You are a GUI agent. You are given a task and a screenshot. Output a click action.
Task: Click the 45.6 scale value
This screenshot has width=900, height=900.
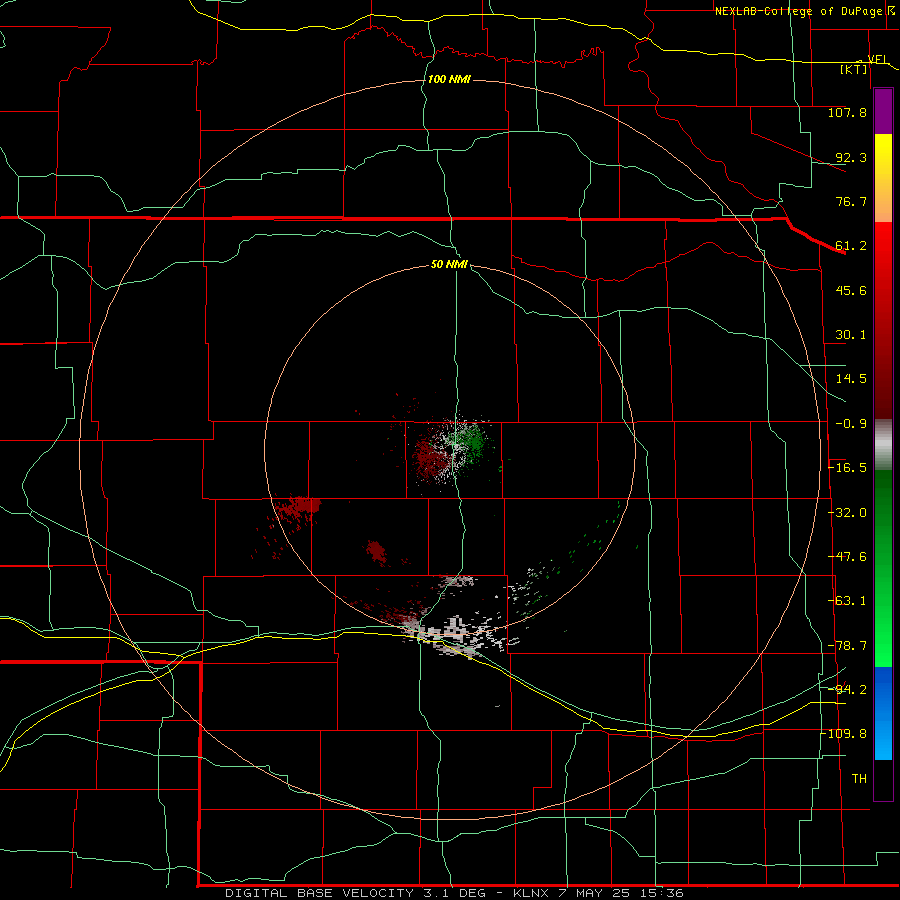(x=851, y=290)
